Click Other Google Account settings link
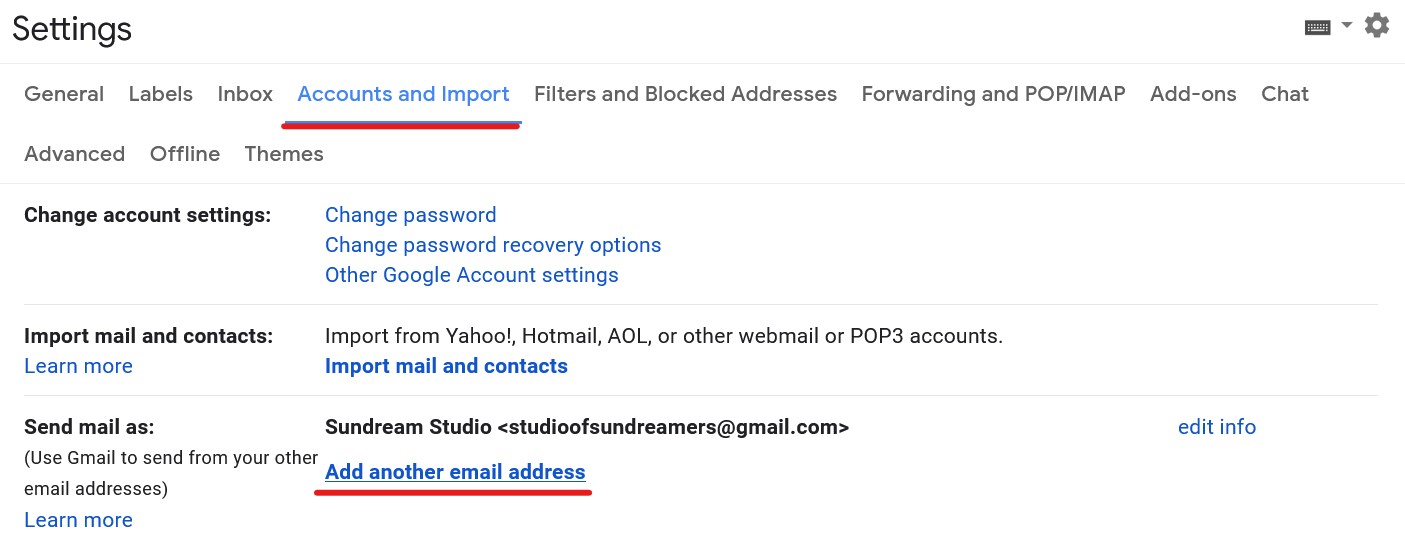Viewport: 1405px width, 544px height. click(471, 275)
